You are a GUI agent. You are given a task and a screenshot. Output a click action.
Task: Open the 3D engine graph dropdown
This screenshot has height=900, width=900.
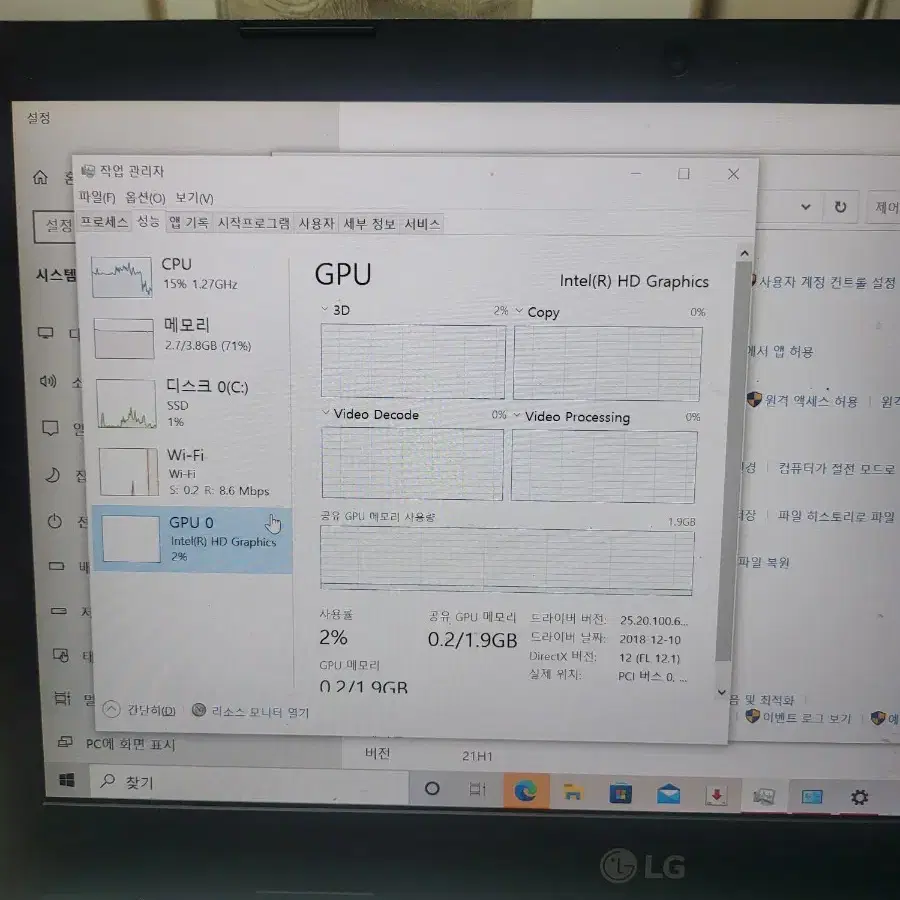(x=325, y=309)
